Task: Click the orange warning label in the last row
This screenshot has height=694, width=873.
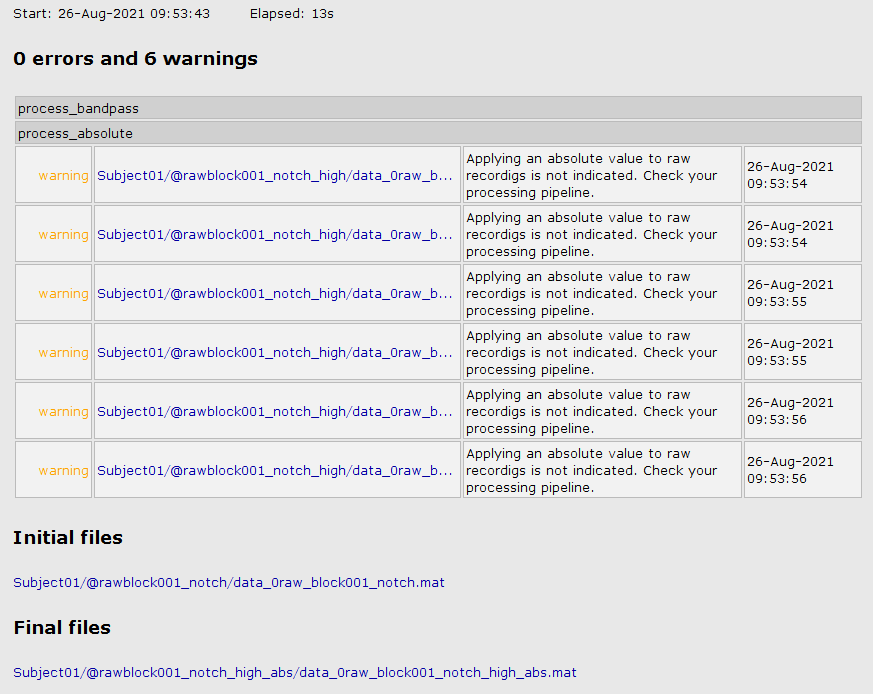Action: point(63,471)
